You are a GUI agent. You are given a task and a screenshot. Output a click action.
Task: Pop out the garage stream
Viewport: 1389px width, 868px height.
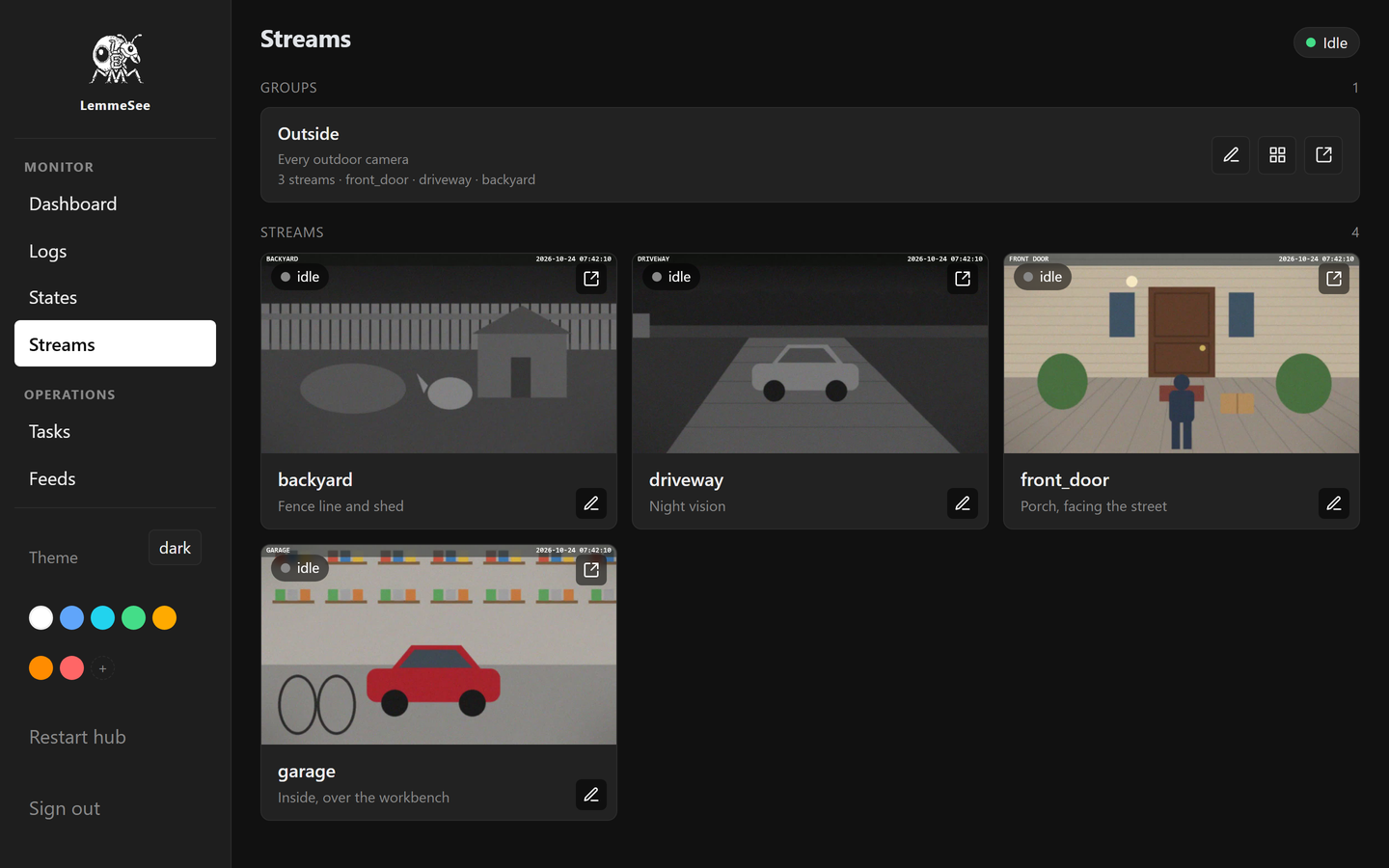point(591,570)
